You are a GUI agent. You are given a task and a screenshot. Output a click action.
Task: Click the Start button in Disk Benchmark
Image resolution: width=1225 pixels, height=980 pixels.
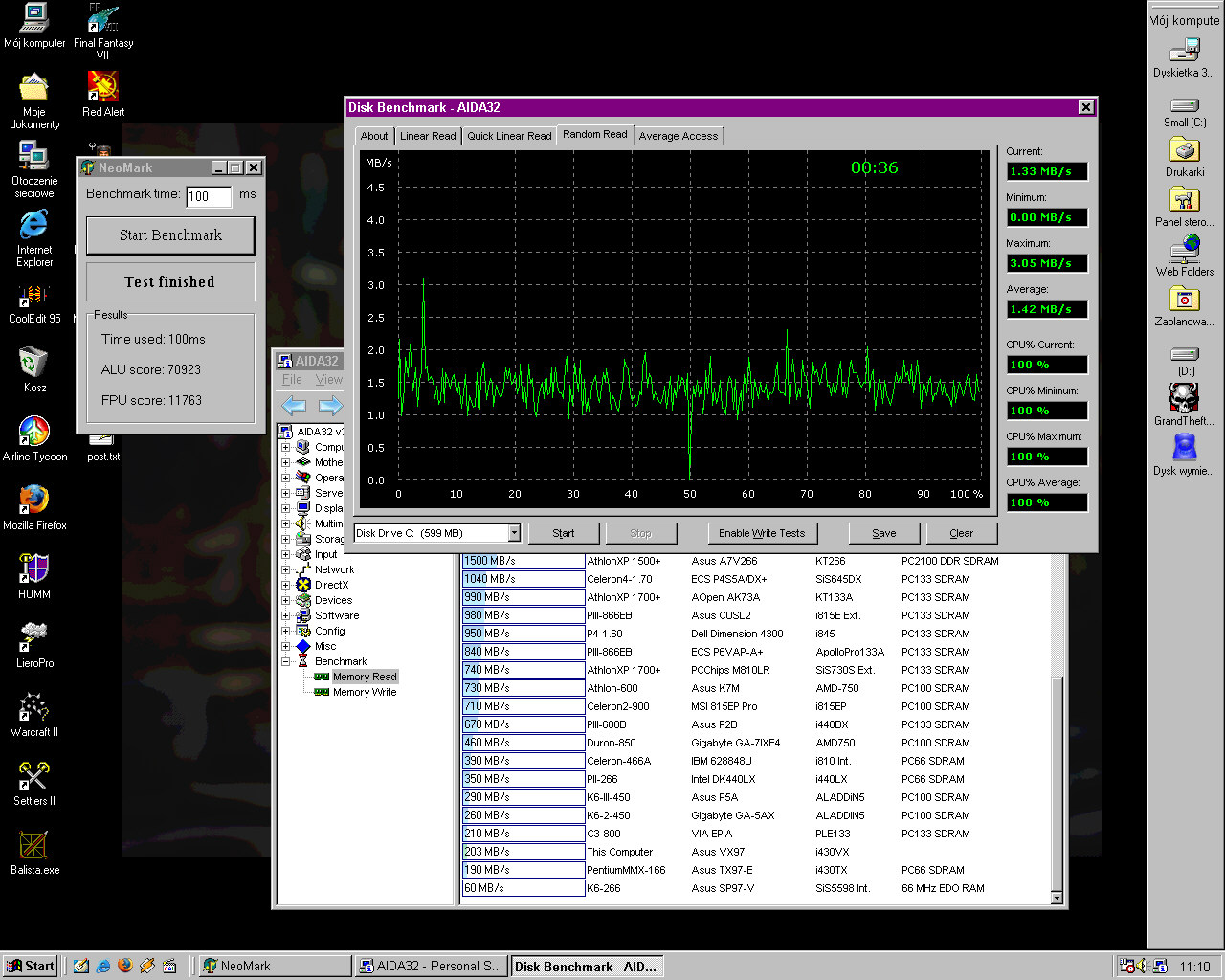coord(564,533)
